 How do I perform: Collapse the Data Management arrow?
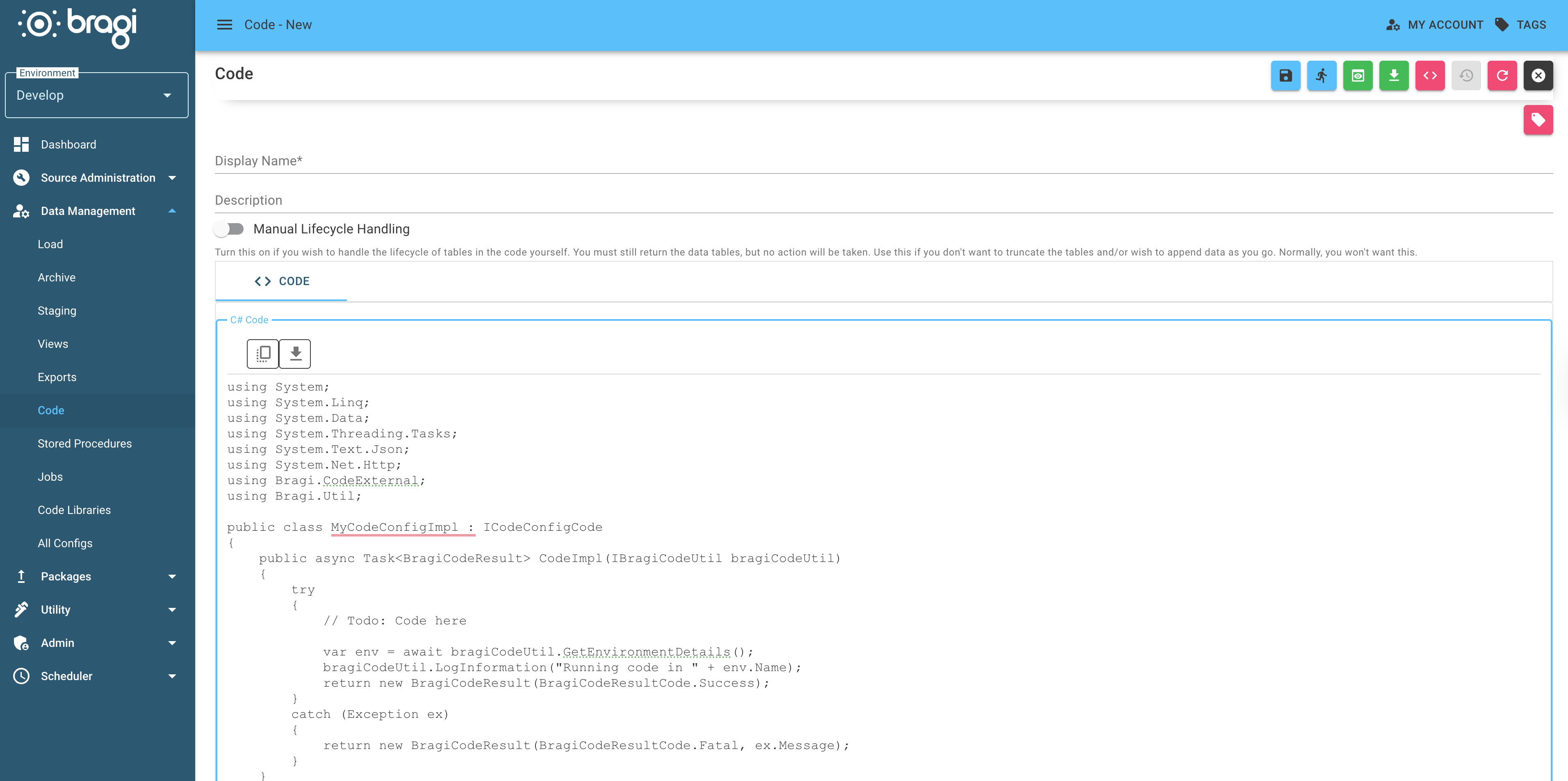coord(172,211)
